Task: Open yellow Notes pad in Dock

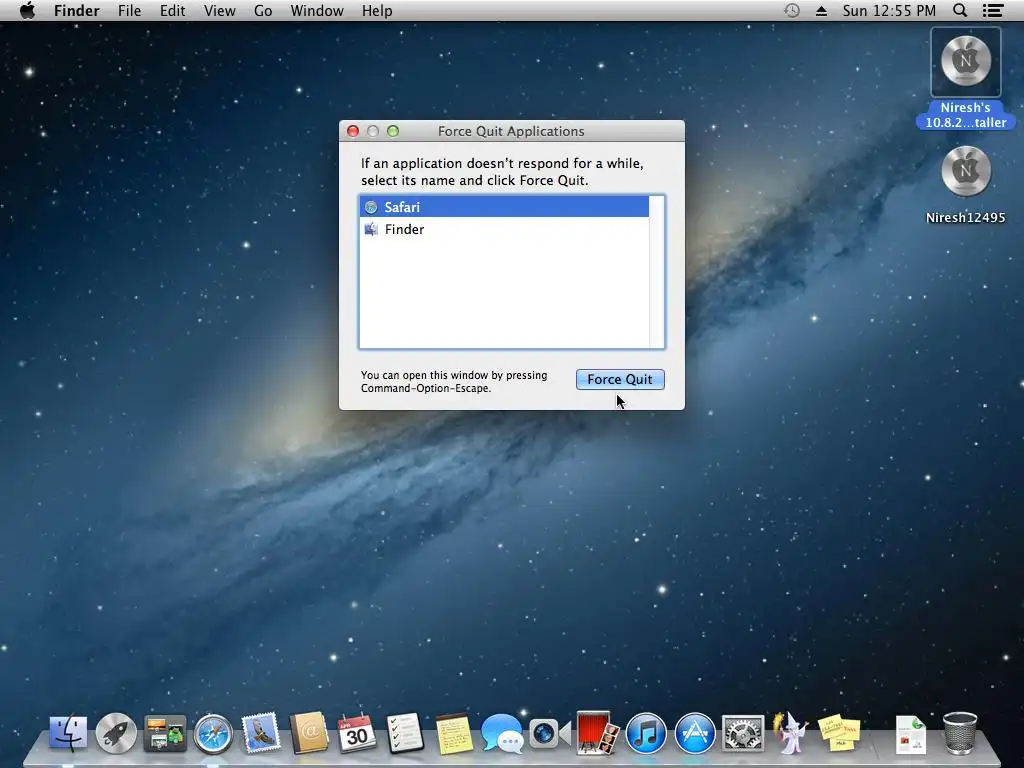Action: 454,733
